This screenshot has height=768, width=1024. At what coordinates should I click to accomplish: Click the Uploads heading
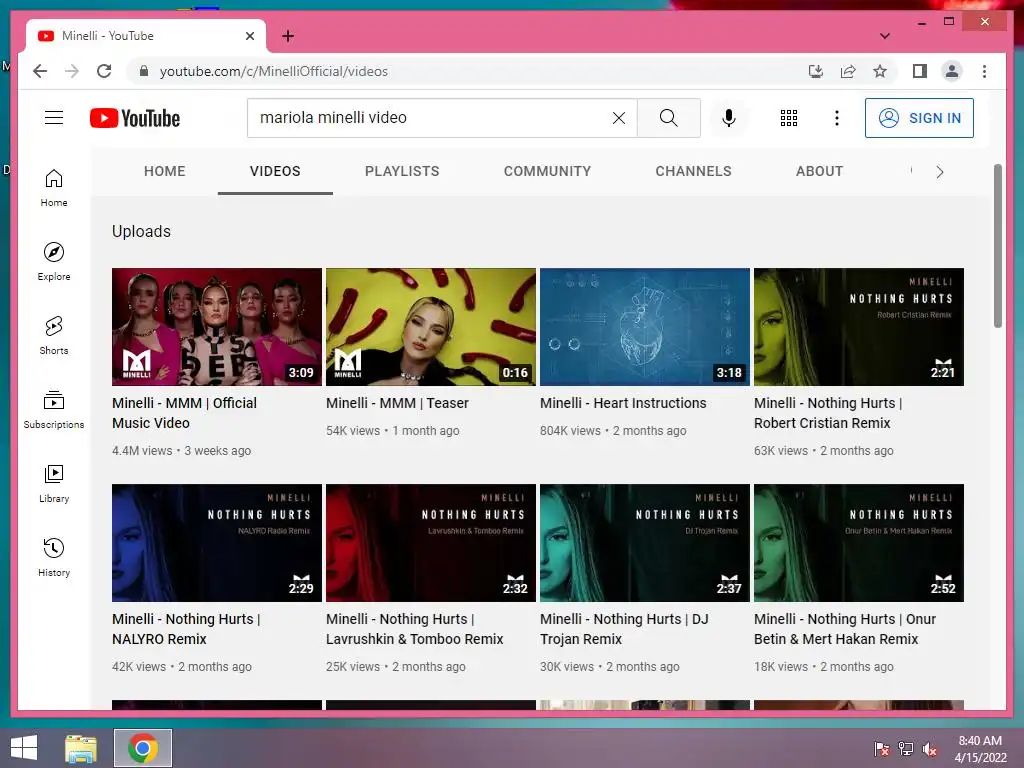141,231
